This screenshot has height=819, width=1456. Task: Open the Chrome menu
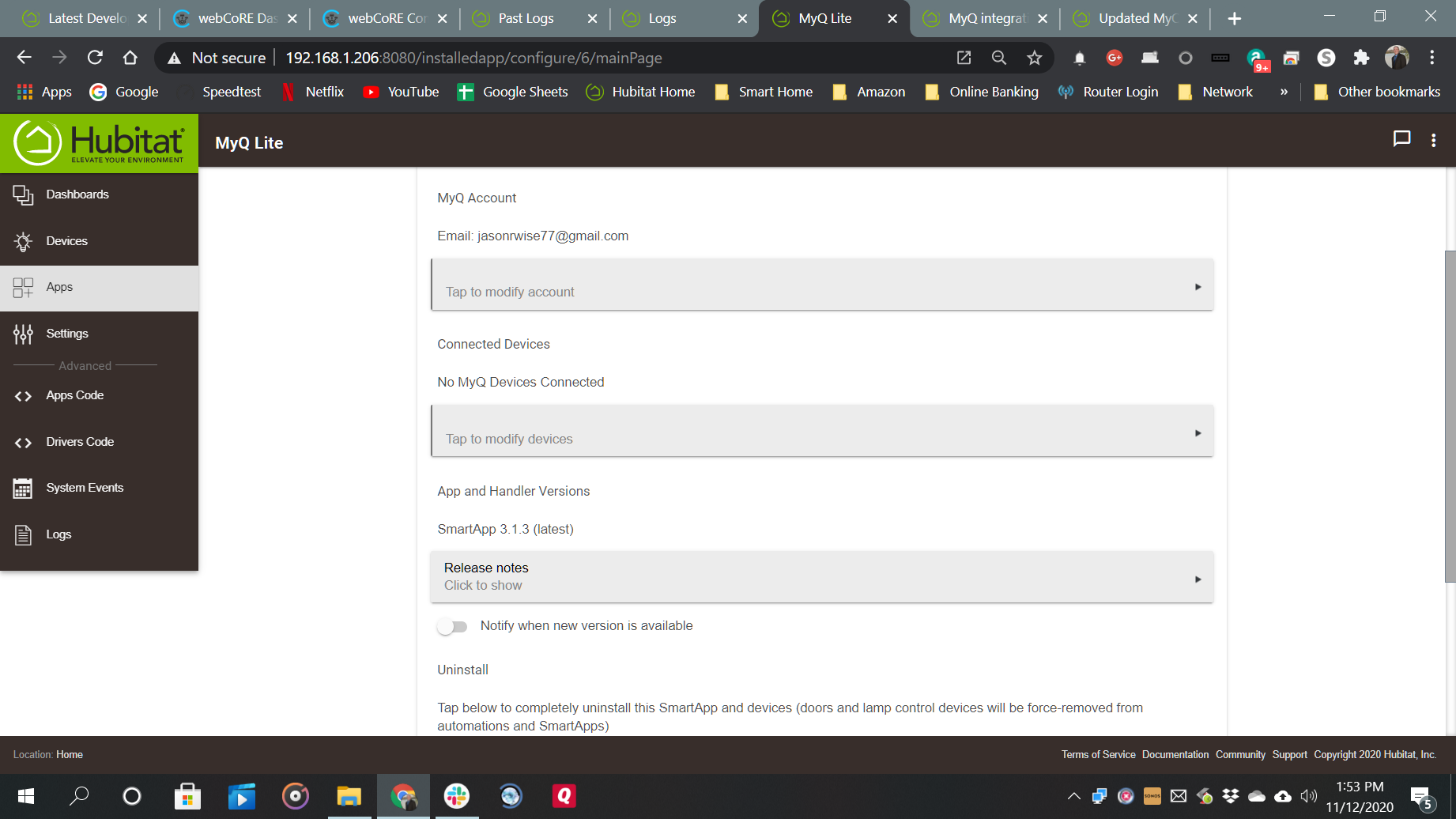[1432, 58]
